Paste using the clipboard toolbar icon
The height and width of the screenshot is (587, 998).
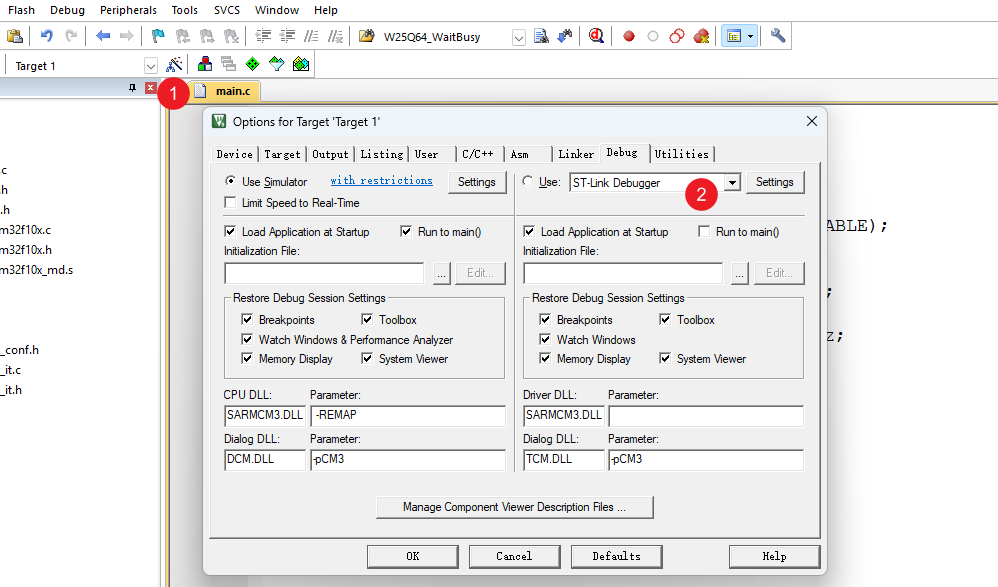(15, 36)
